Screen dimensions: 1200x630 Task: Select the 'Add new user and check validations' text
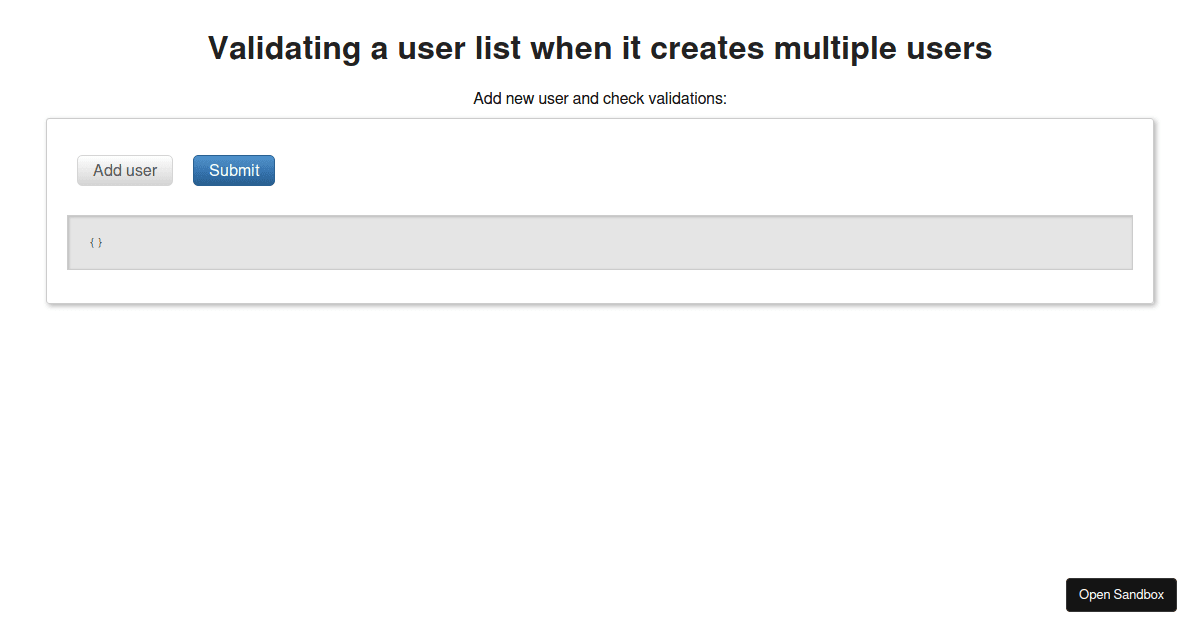coord(600,98)
